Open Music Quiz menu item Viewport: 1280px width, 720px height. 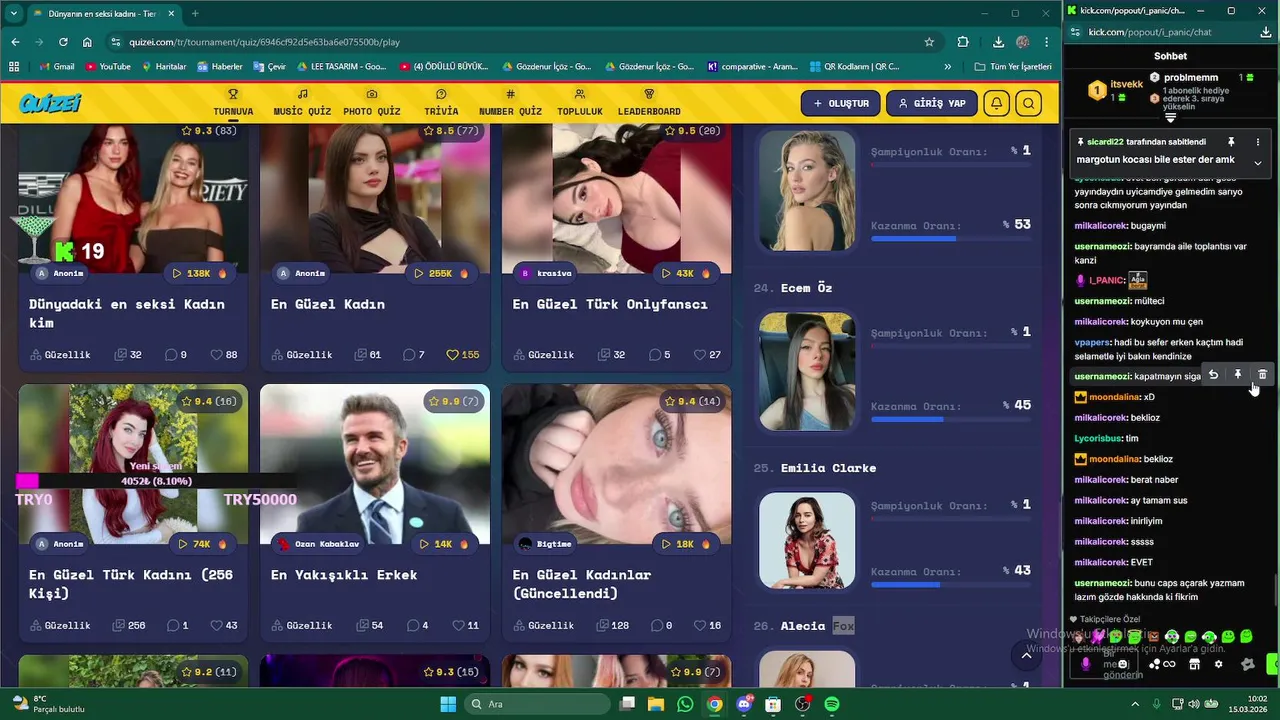click(x=302, y=103)
